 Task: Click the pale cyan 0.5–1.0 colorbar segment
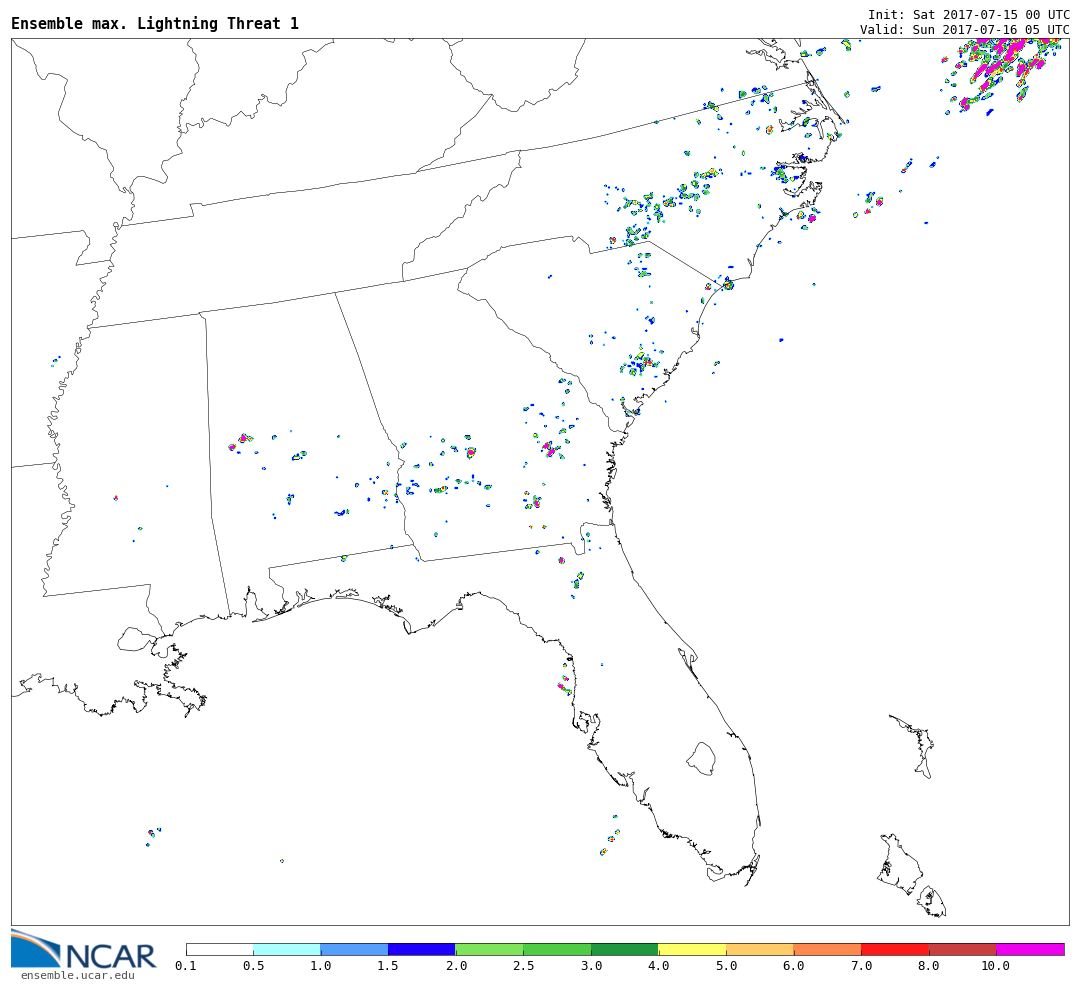(287, 949)
